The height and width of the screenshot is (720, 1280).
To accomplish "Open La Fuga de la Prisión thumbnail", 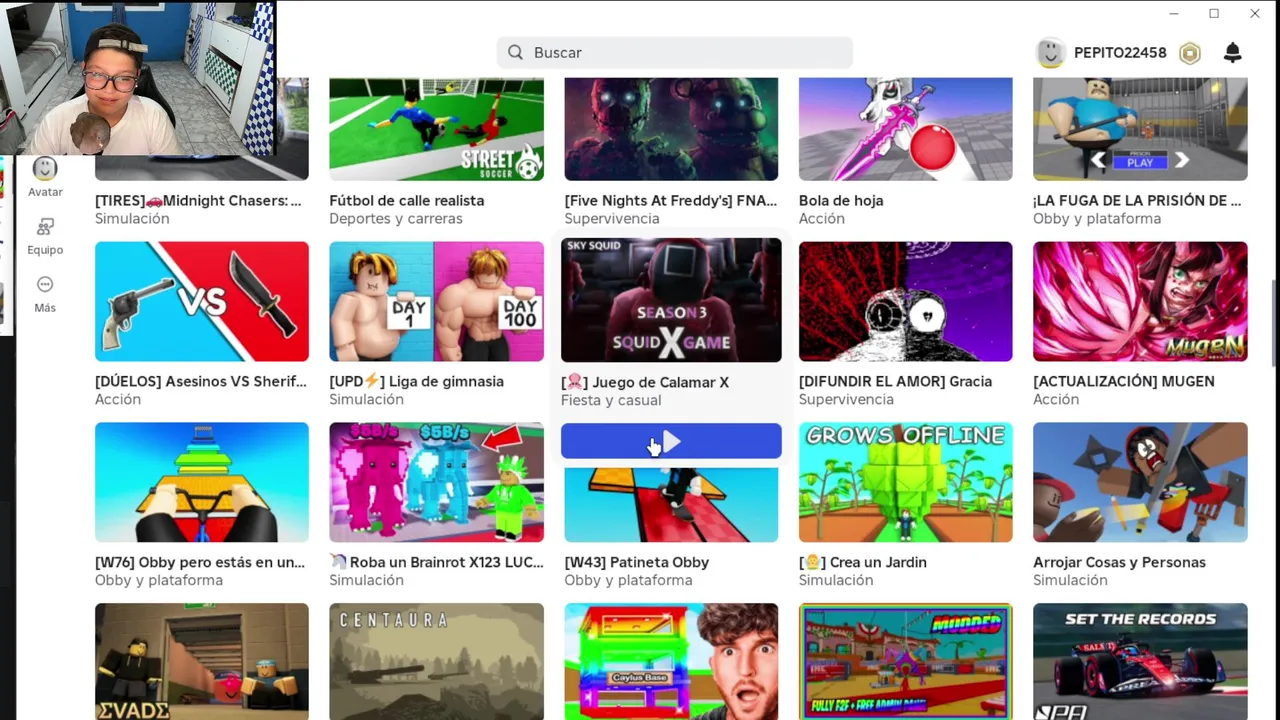I will point(1140,129).
